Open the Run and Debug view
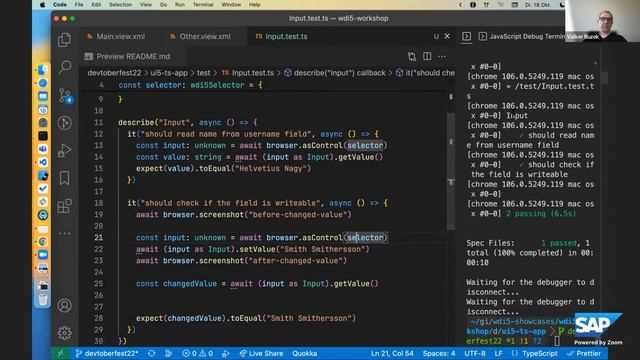The image size is (640, 360). click(64, 150)
